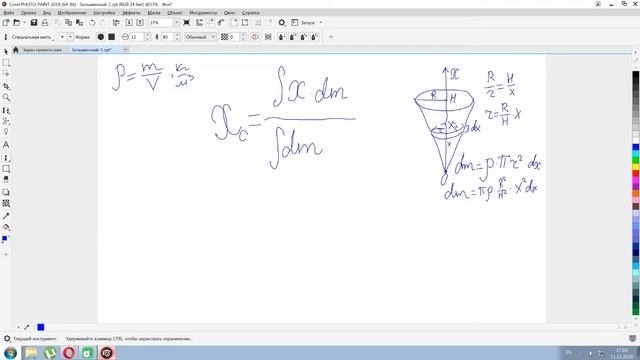Select the Eraser tool in toolbox
The width and height of the screenshot is (640, 360).
coord(6,179)
